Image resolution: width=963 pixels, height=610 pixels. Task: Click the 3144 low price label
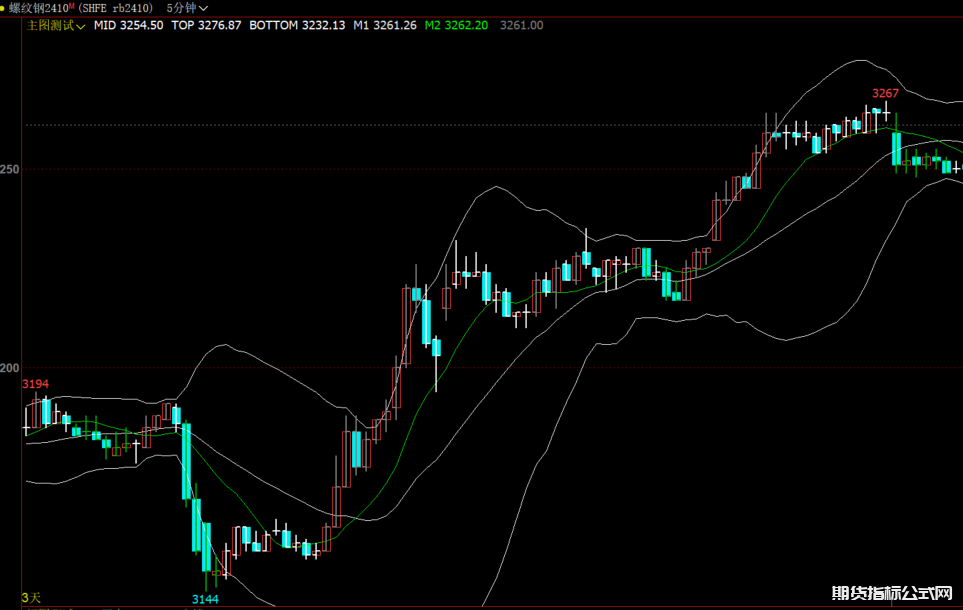coord(205,599)
